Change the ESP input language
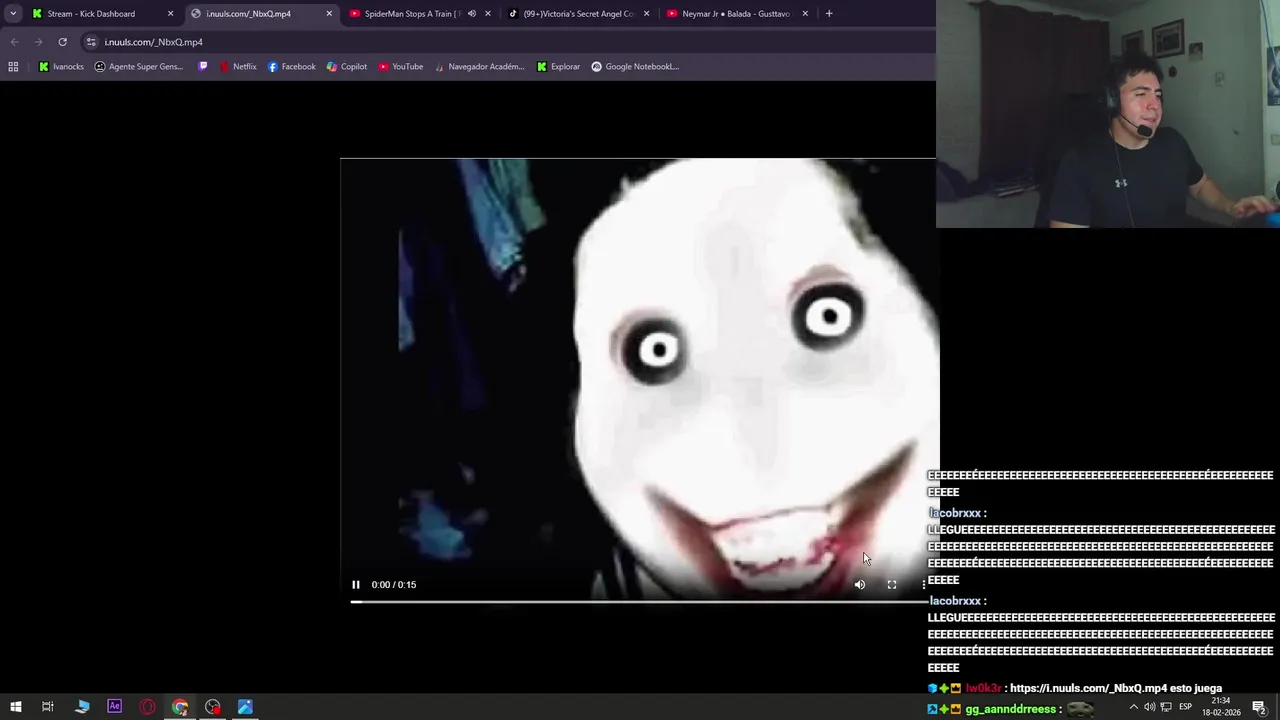This screenshot has height=720, width=1280. (x=1186, y=707)
